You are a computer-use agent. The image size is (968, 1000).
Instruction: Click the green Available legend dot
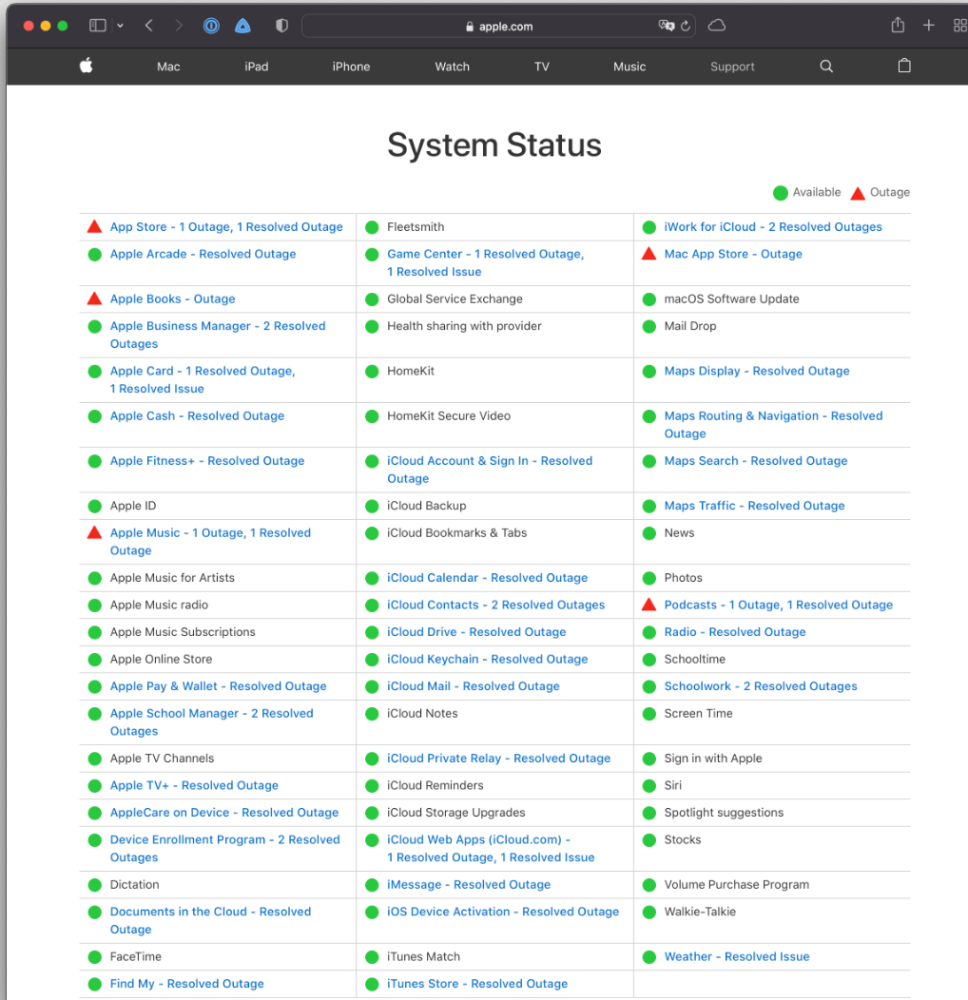[781, 193]
